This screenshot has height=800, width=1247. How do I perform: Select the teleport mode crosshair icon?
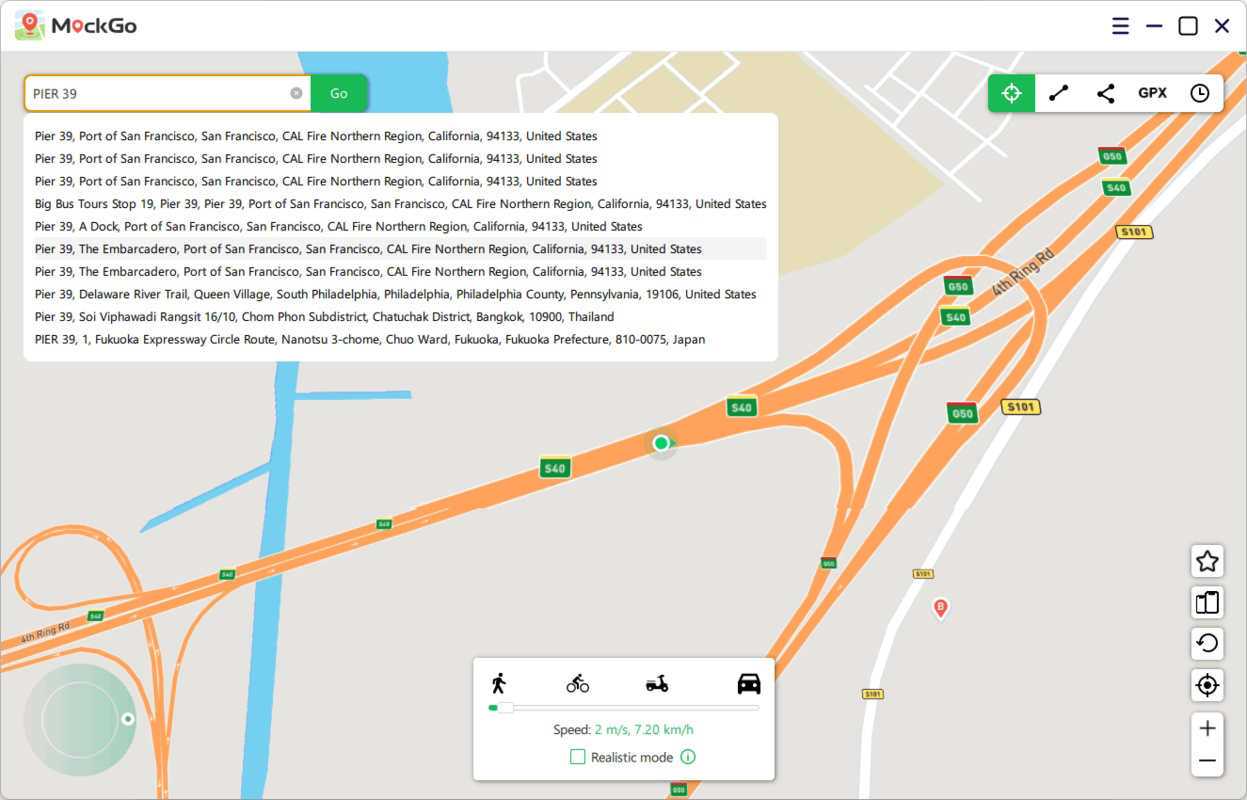pos(1011,93)
